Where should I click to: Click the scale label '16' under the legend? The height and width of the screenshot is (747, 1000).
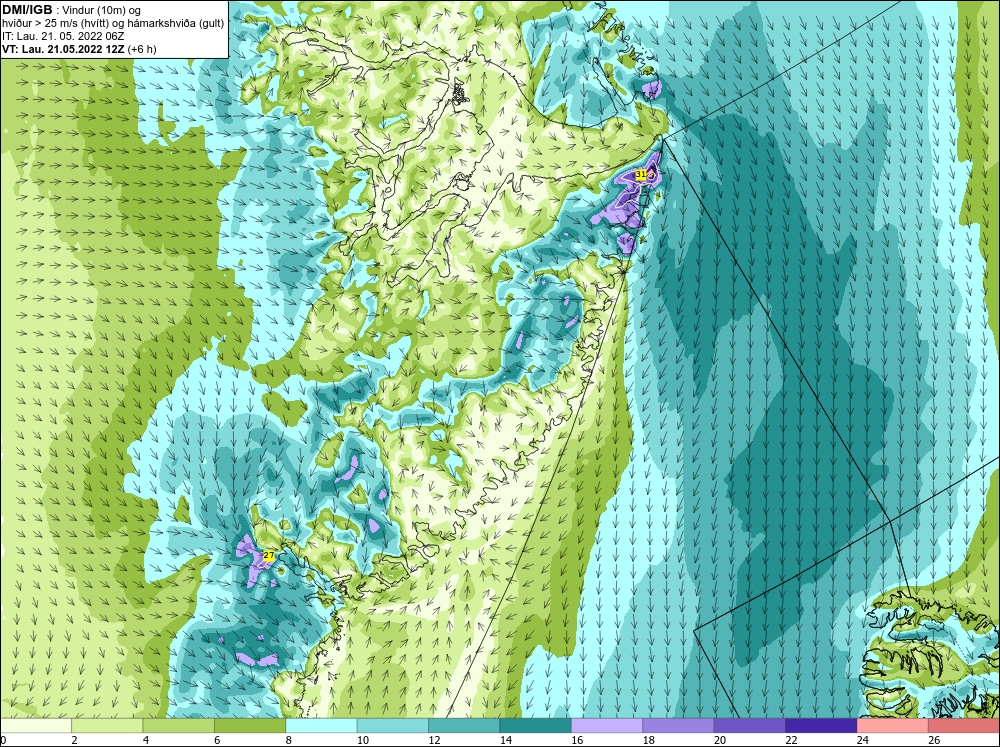(577, 740)
